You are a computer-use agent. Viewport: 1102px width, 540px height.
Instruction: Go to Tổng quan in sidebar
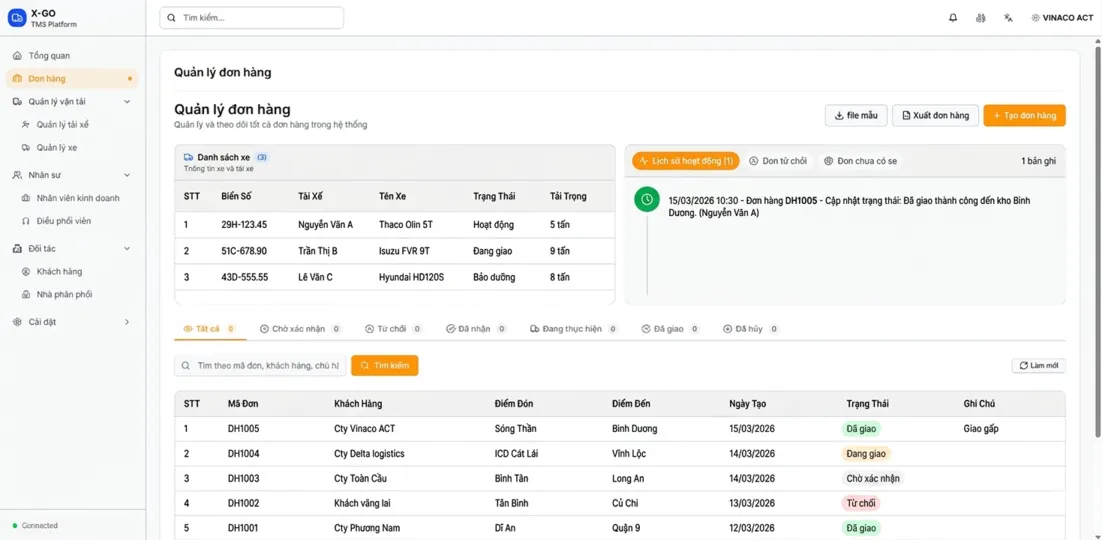click(x=49, y=56)
